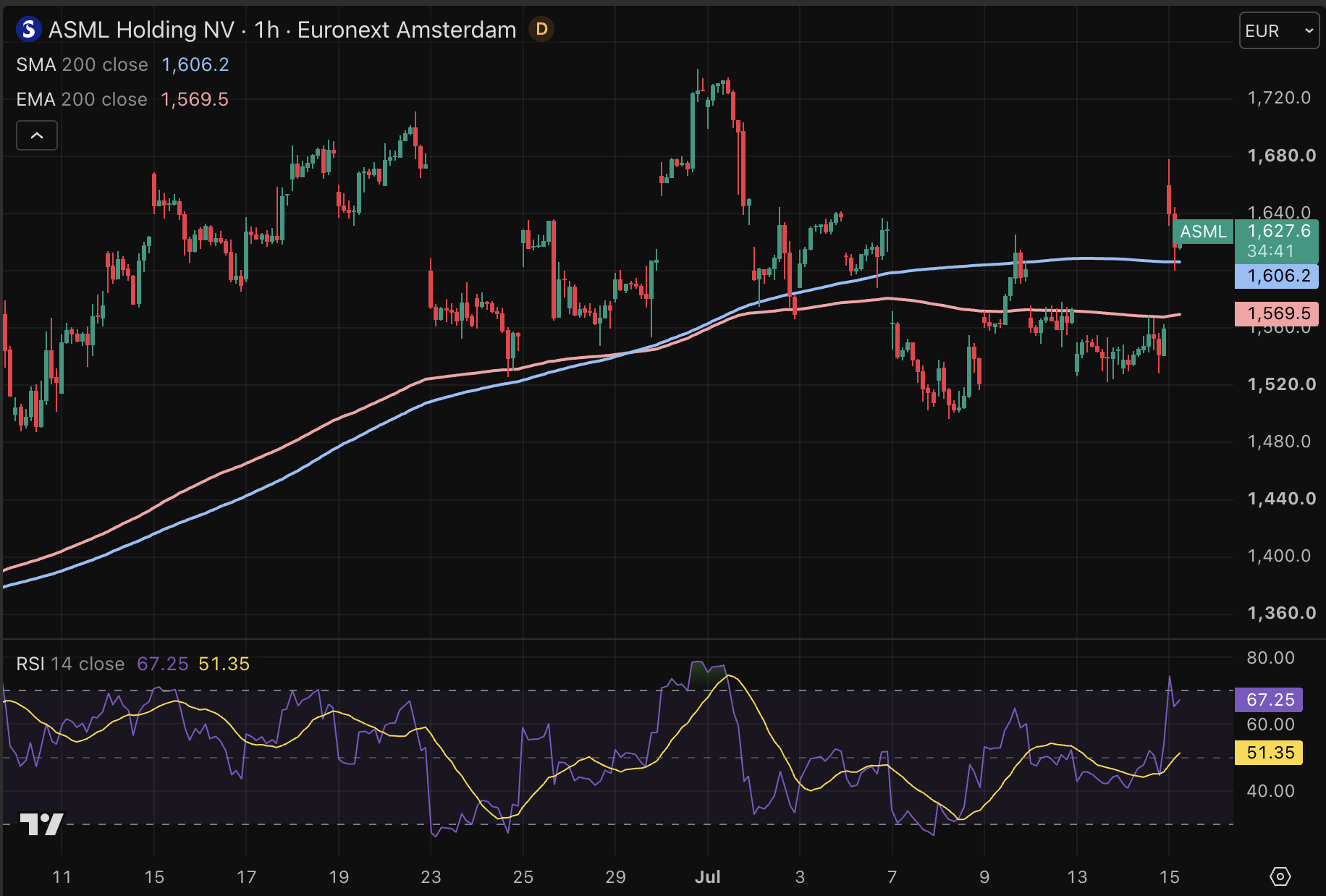Select the SMA 200 close indicator
The image size is (1326, 896).
point(82,64)
